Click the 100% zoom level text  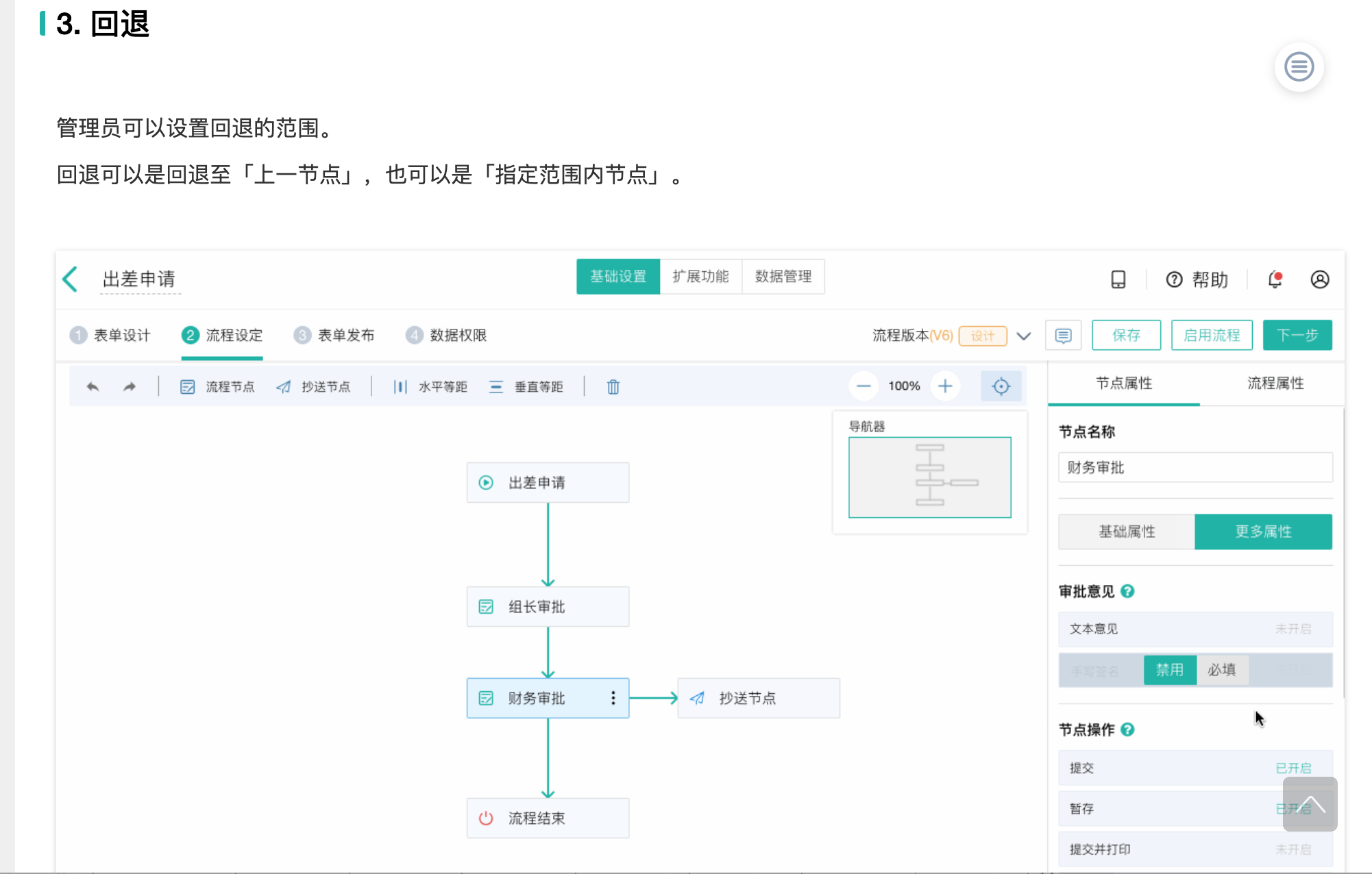tap(904, 386)
